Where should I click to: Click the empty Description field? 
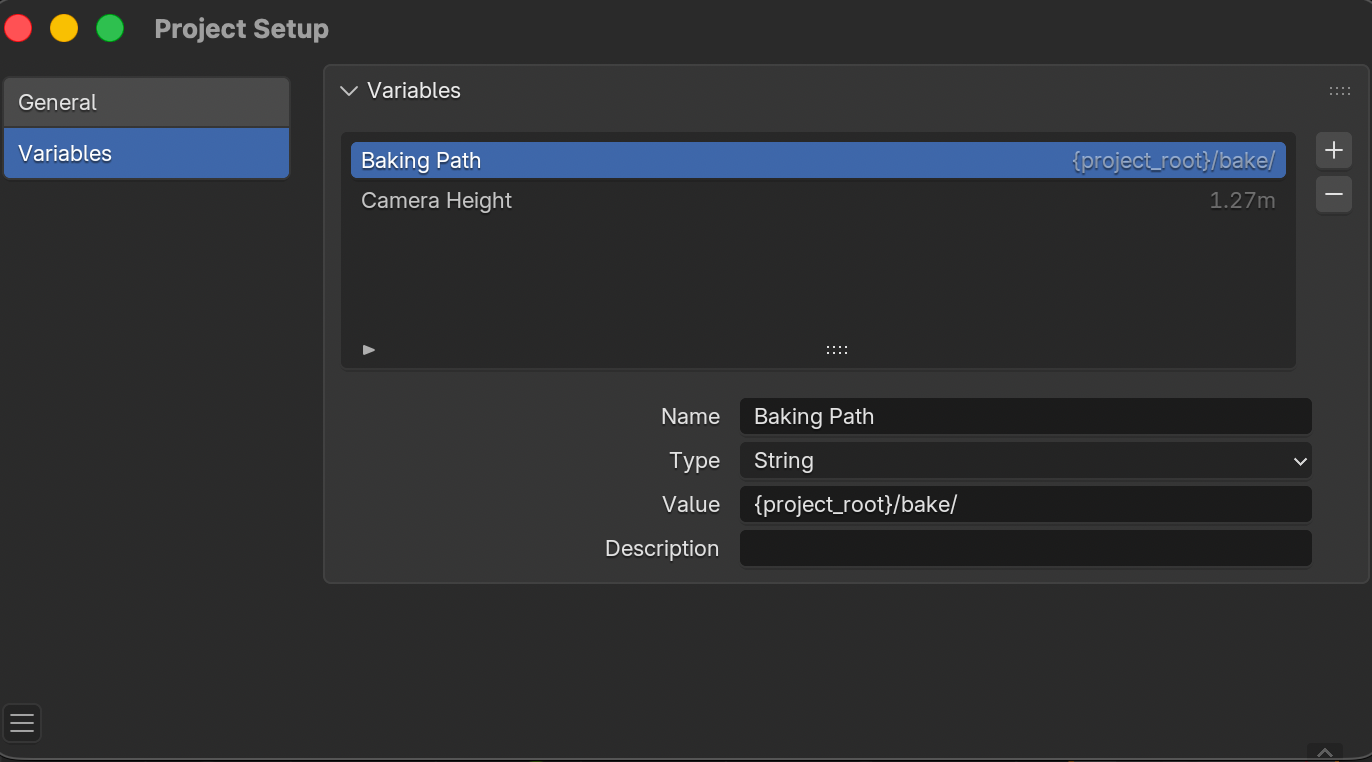1025,549
